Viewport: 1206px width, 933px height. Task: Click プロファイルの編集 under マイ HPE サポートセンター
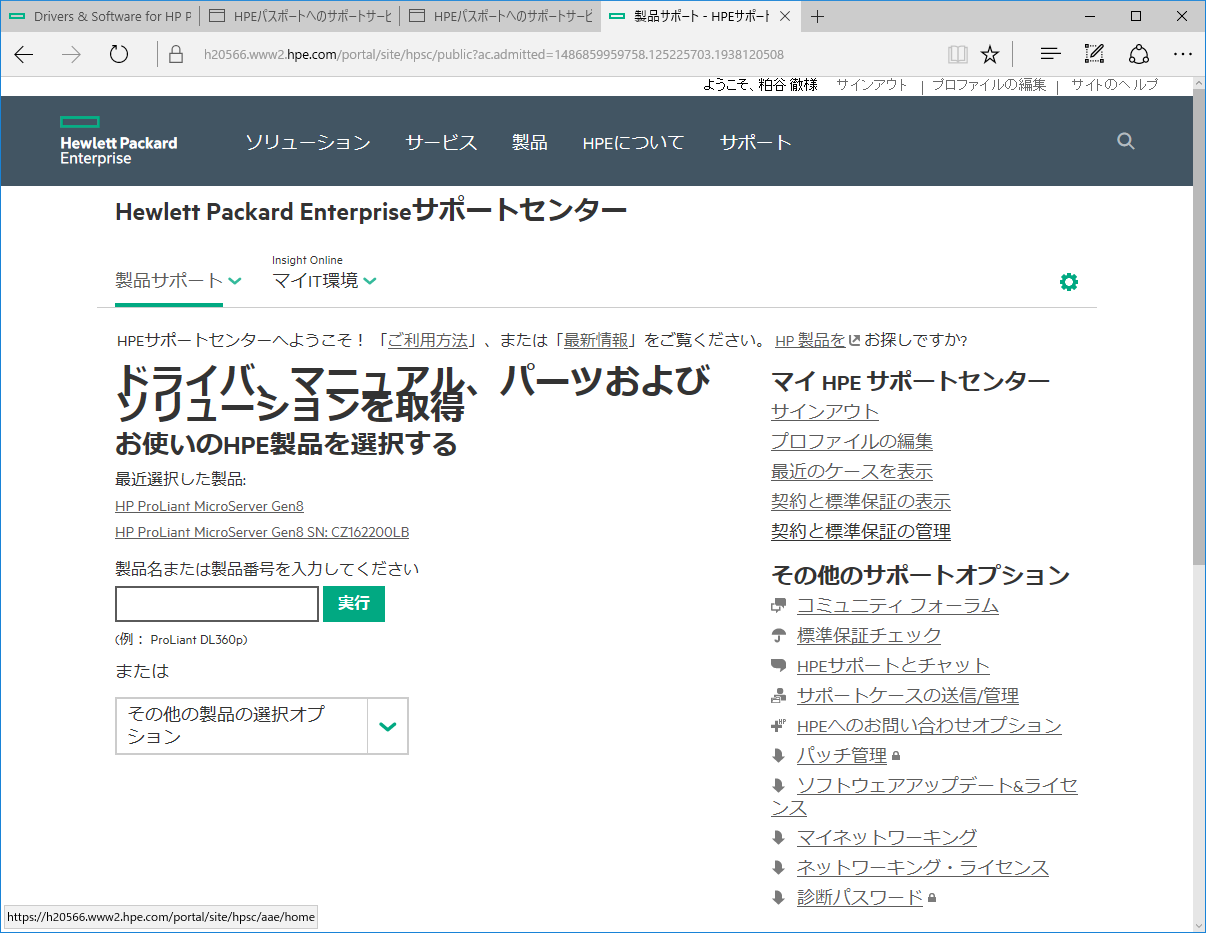852,442
